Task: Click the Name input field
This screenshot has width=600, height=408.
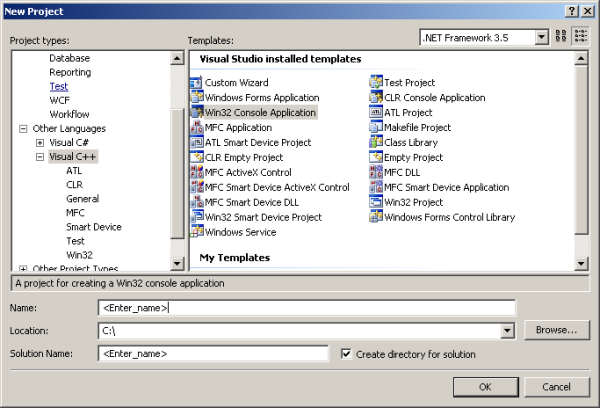Action: point(307,308)
